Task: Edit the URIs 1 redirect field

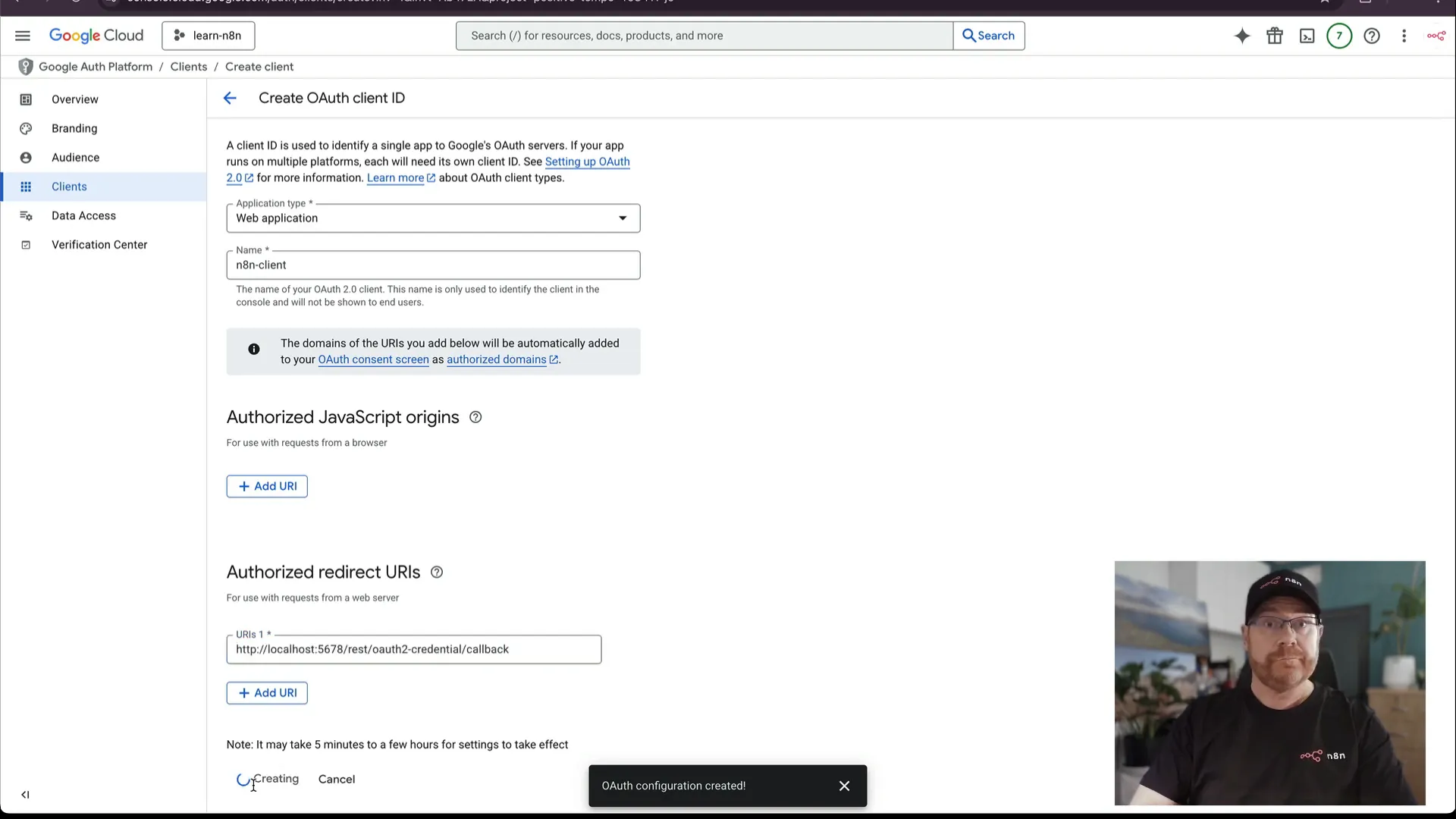Action: point(414,650)
